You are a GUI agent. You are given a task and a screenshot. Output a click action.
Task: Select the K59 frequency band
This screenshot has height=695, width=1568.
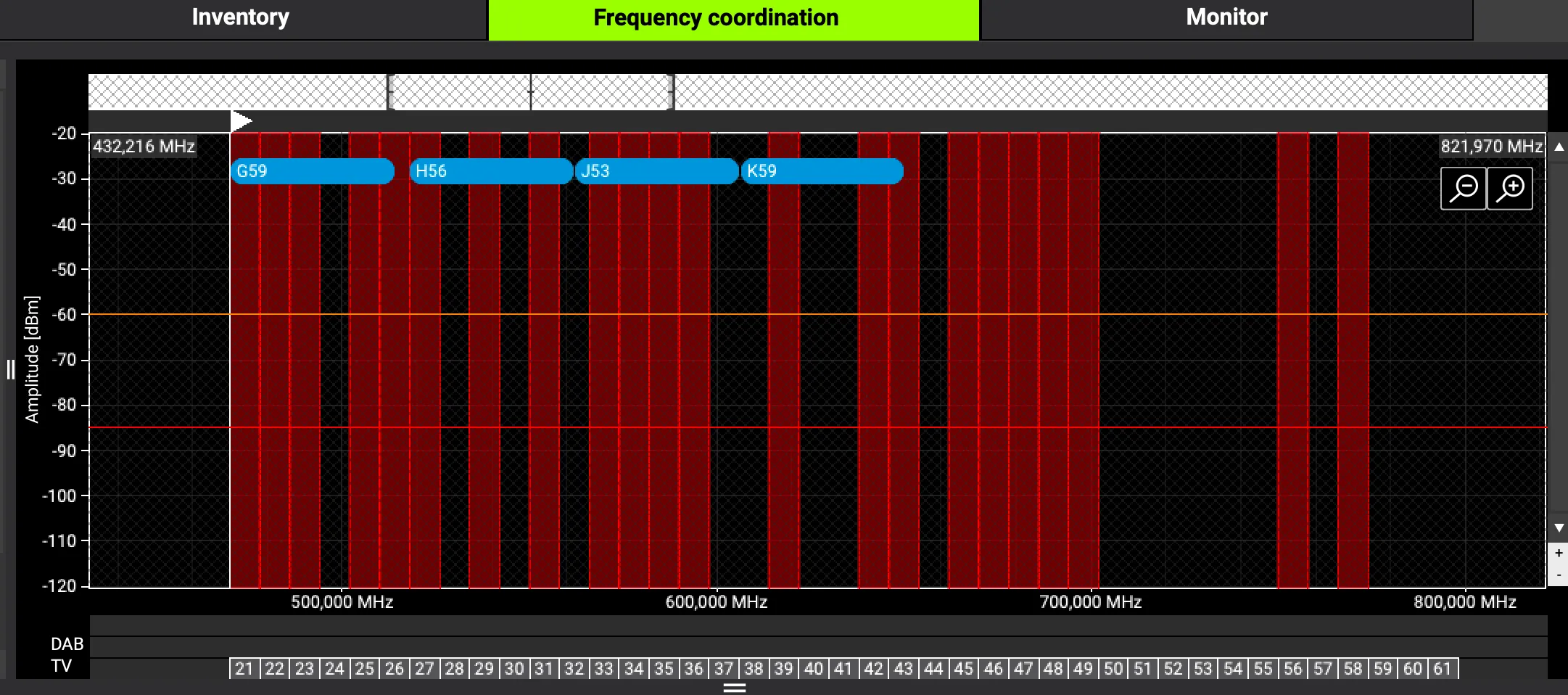(822, 171)
